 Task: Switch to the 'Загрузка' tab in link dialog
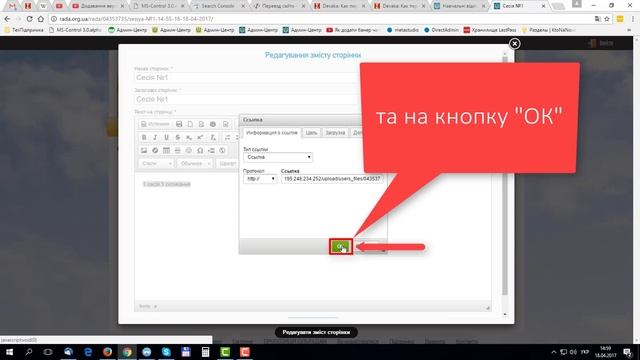[x=335, y=133]
